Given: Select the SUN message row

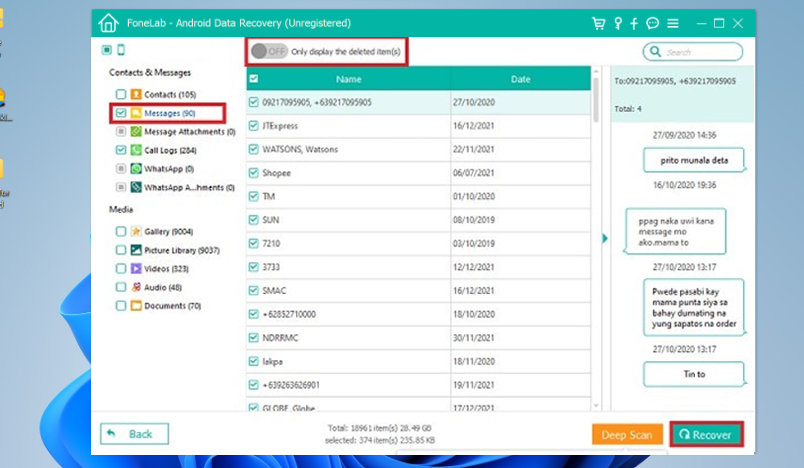Looking at the screenshot, I should 418,220.
